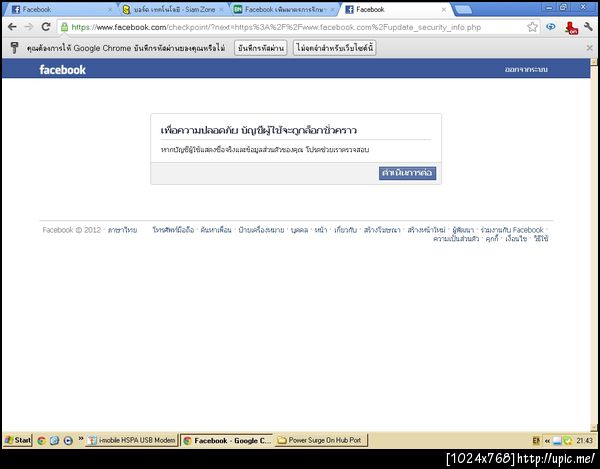Launch Chrome from the quick launch bar
The width and height of the screenshot is (600, 469).
[41, 441]
